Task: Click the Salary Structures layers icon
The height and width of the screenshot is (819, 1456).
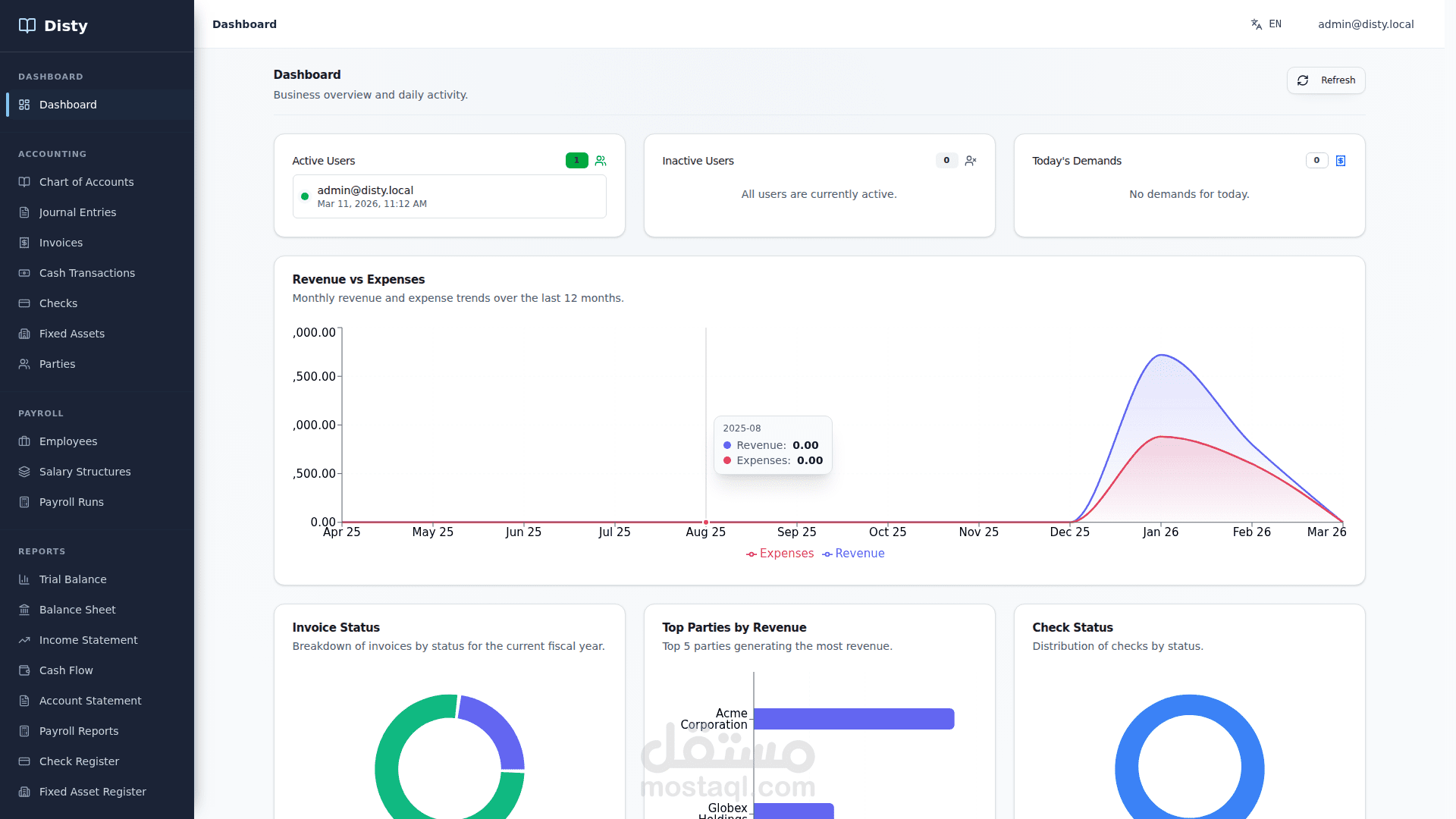Action: 24,472
